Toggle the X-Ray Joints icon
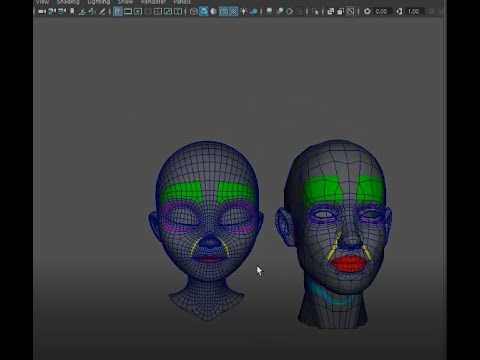Image resolution: width=480 pixels, height=360 pixels. (x=351, y=12)
